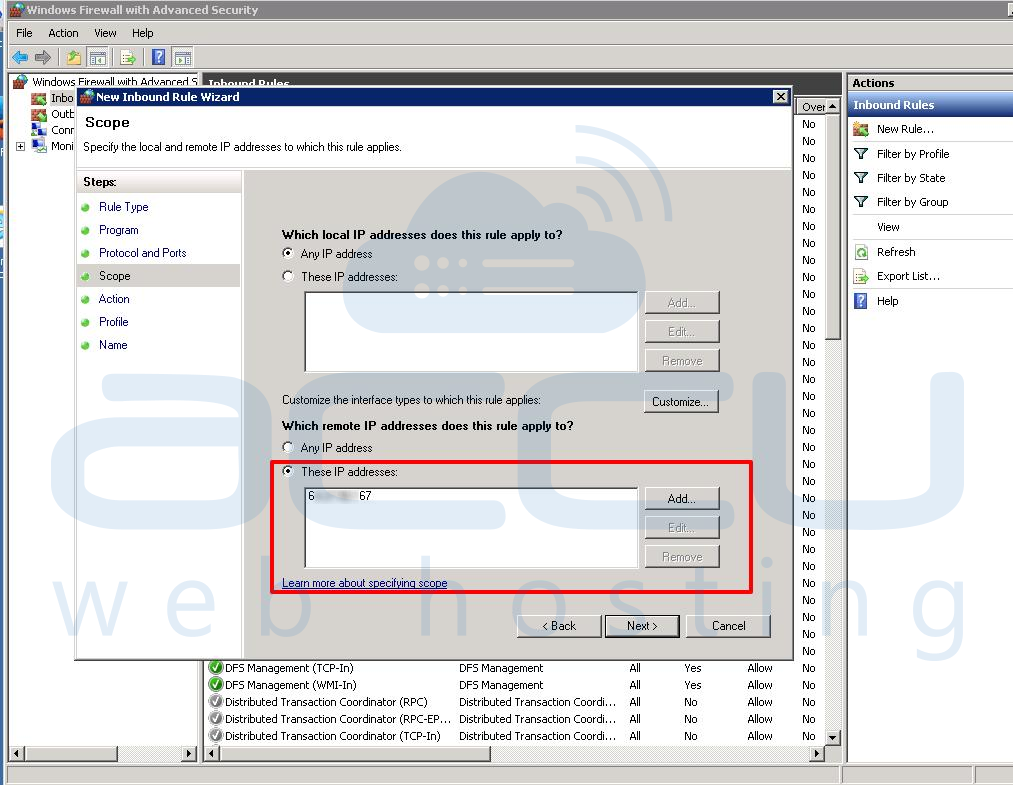The width and height of the screenshot is (1013, 785).
Task: Click the Program wizard step
Action: click(x=119, y=230)
